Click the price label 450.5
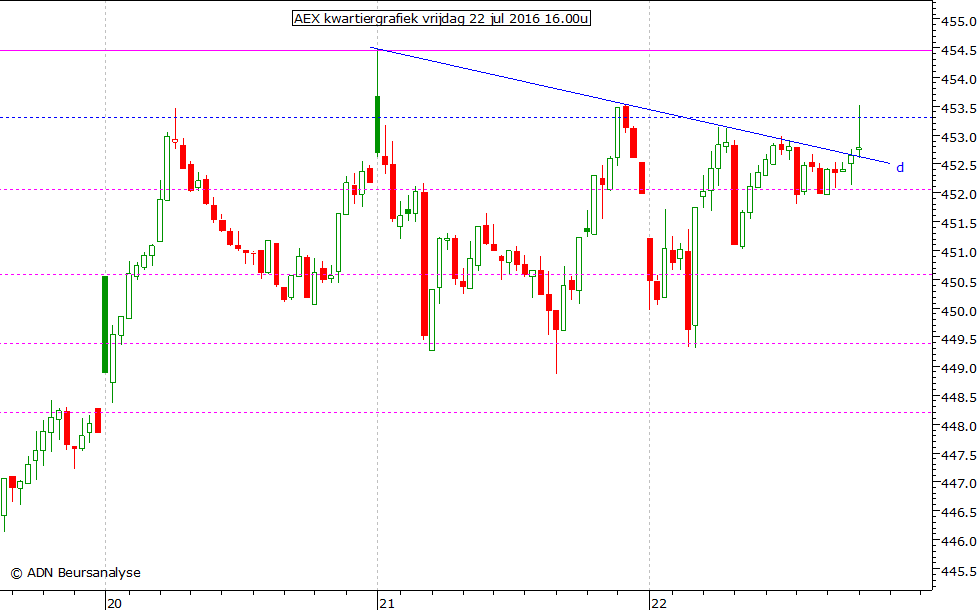This screenshot has height=610, width=980. click(959, 282)
